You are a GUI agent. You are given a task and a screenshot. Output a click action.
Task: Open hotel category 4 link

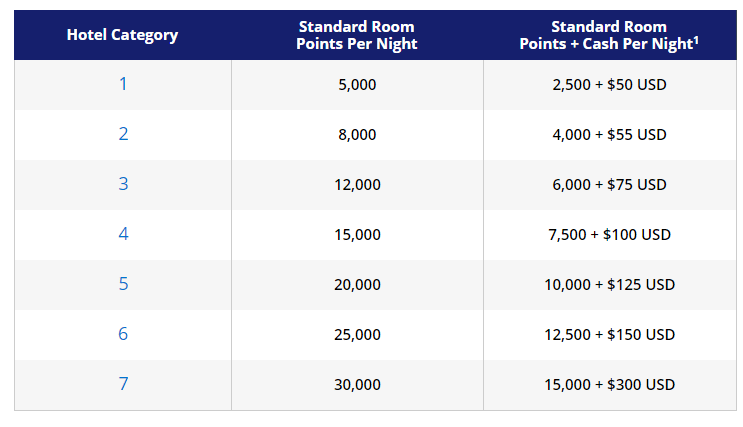coord(123,234)
